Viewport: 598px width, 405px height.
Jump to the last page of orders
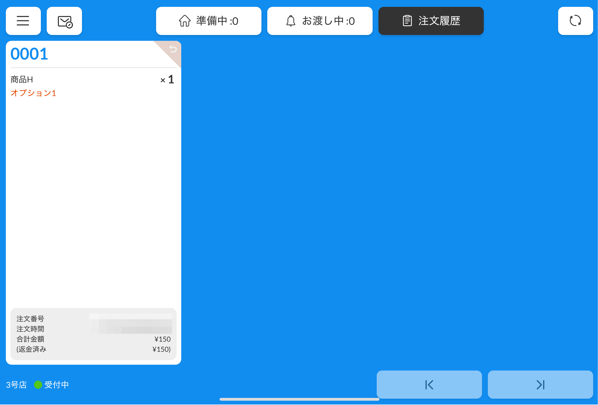540,385
